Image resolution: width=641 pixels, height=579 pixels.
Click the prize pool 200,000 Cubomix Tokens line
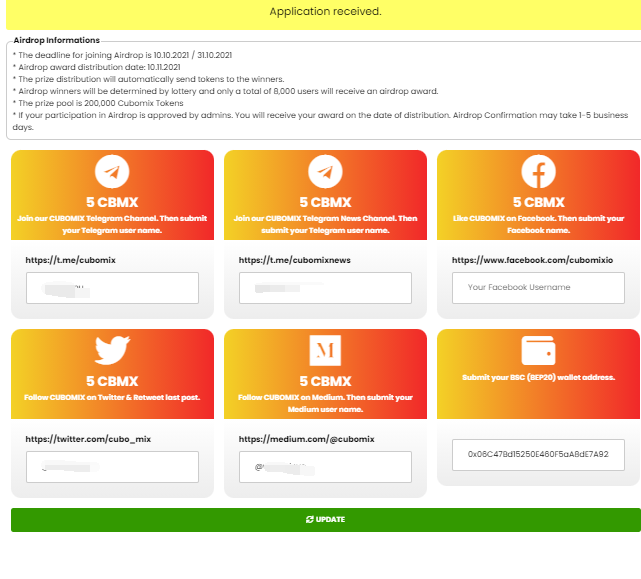(x=98, y=103)
